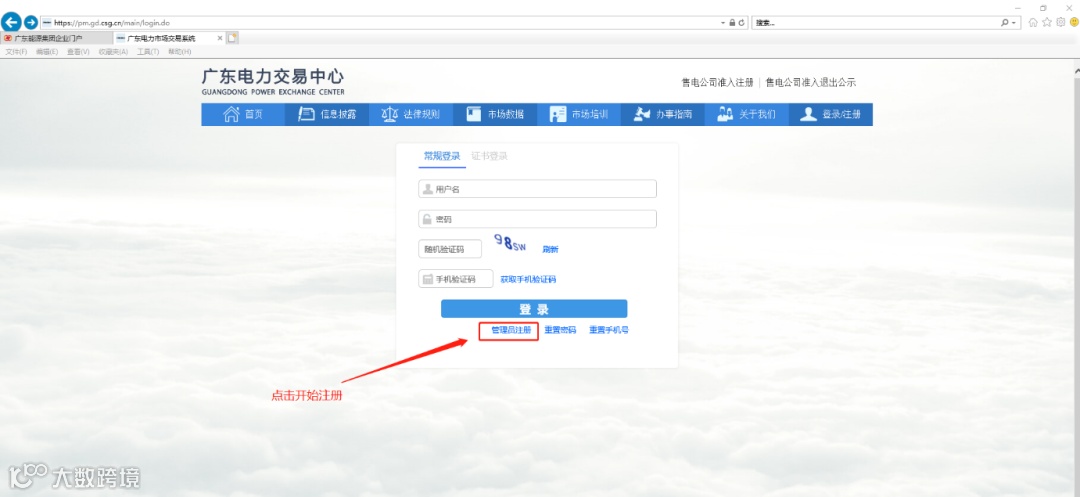
Task: Open the 编辑(E) menu
Action: 47,52
